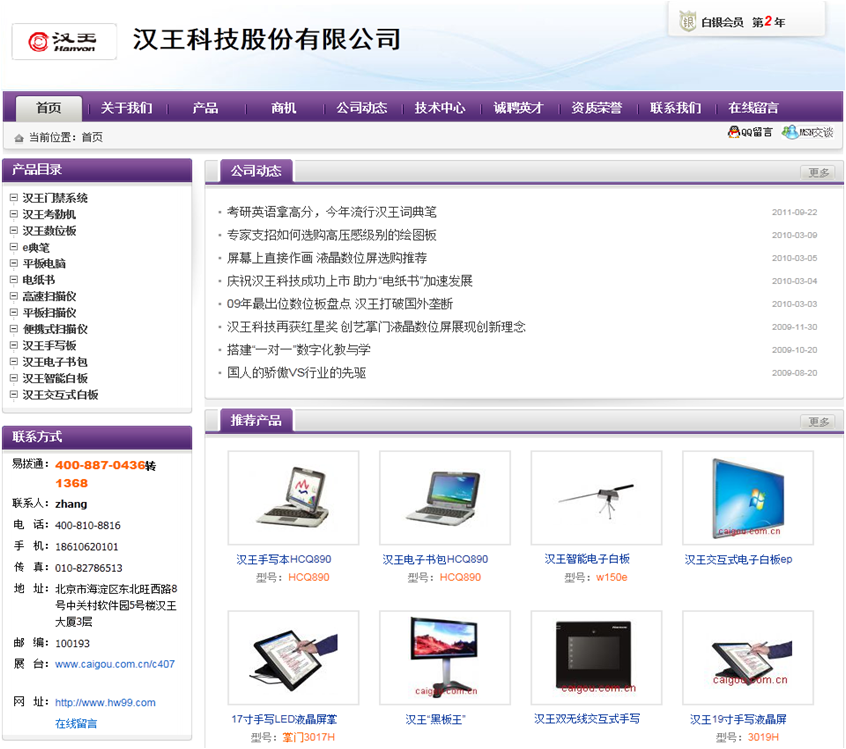Click 汉王19寸手写液晶屏 title link
The height and width of the screenshot is (749, 846).
click(739, 719)
